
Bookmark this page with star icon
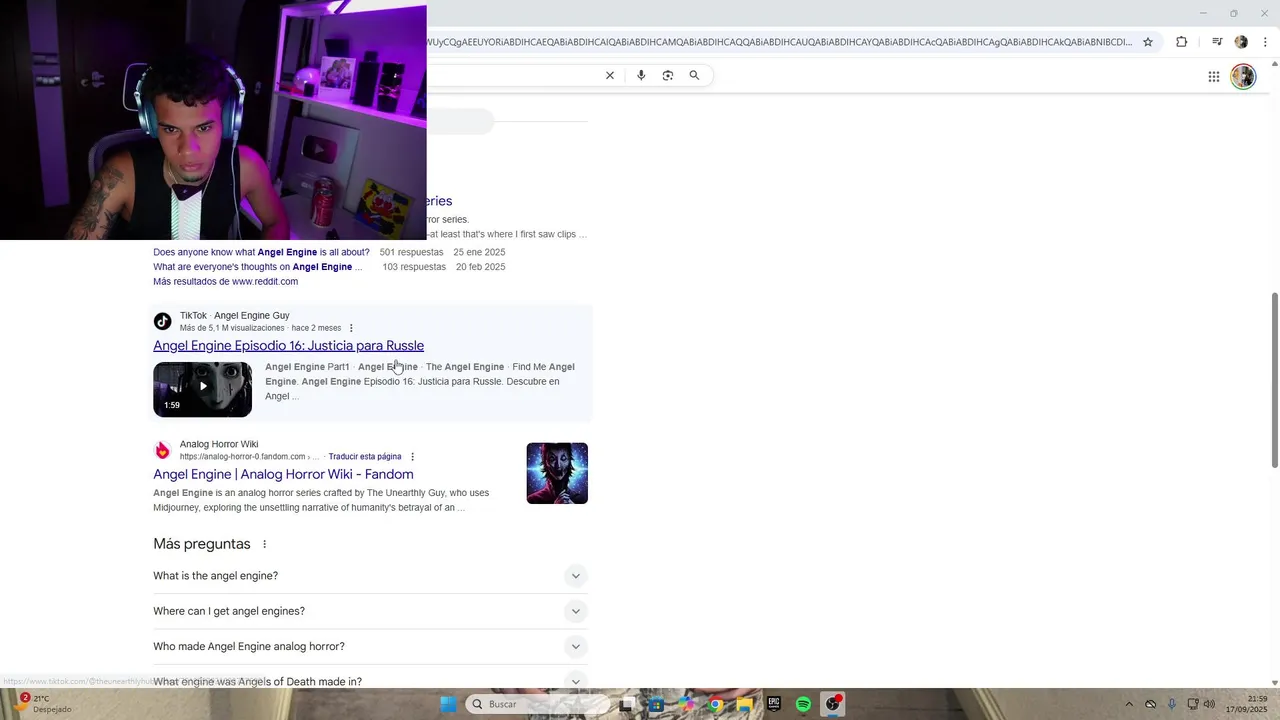click(1148, 42)
